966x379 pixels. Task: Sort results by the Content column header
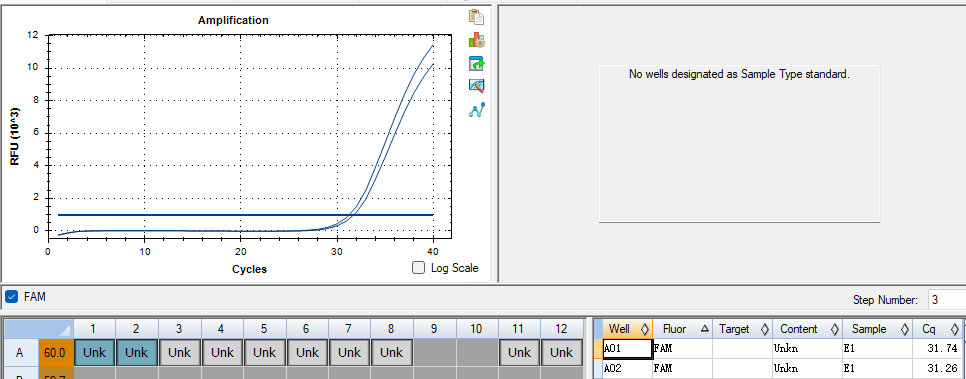(807, 329)
